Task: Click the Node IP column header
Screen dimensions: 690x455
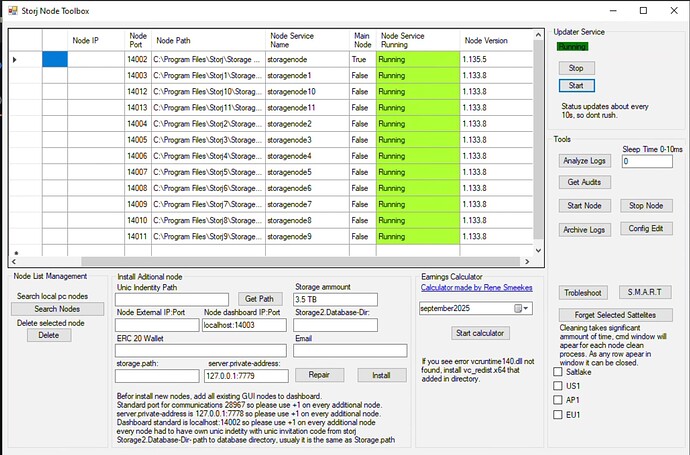Action: pos(96,40)
